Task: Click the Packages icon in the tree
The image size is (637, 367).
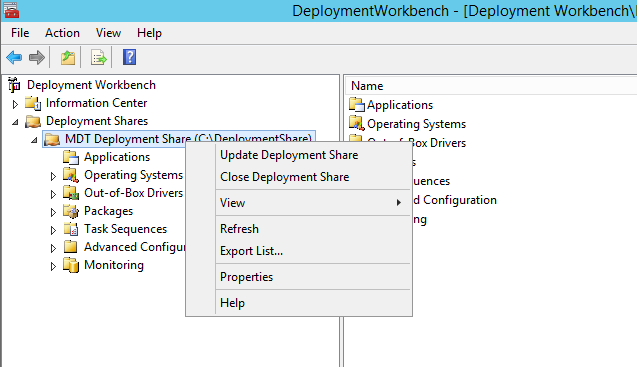Action: point(71,211)
